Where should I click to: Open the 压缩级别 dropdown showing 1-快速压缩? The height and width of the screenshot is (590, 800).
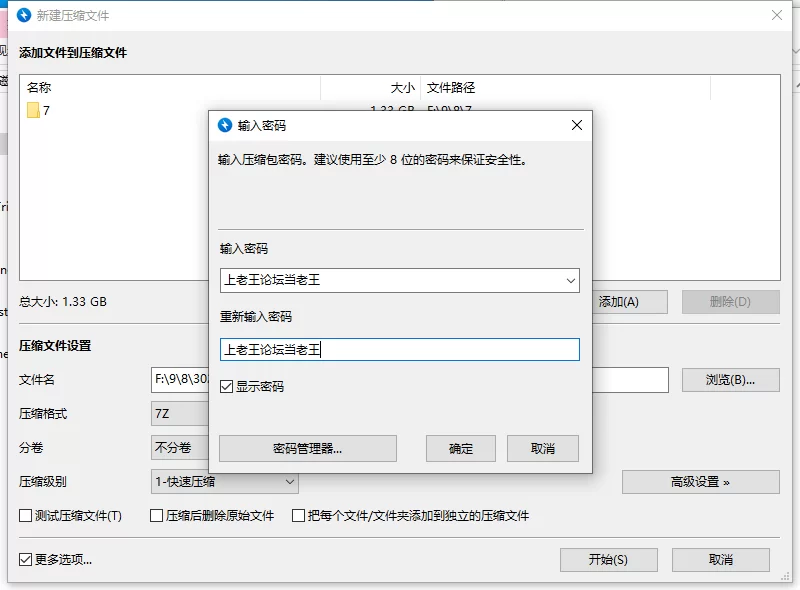coord(224,482)
